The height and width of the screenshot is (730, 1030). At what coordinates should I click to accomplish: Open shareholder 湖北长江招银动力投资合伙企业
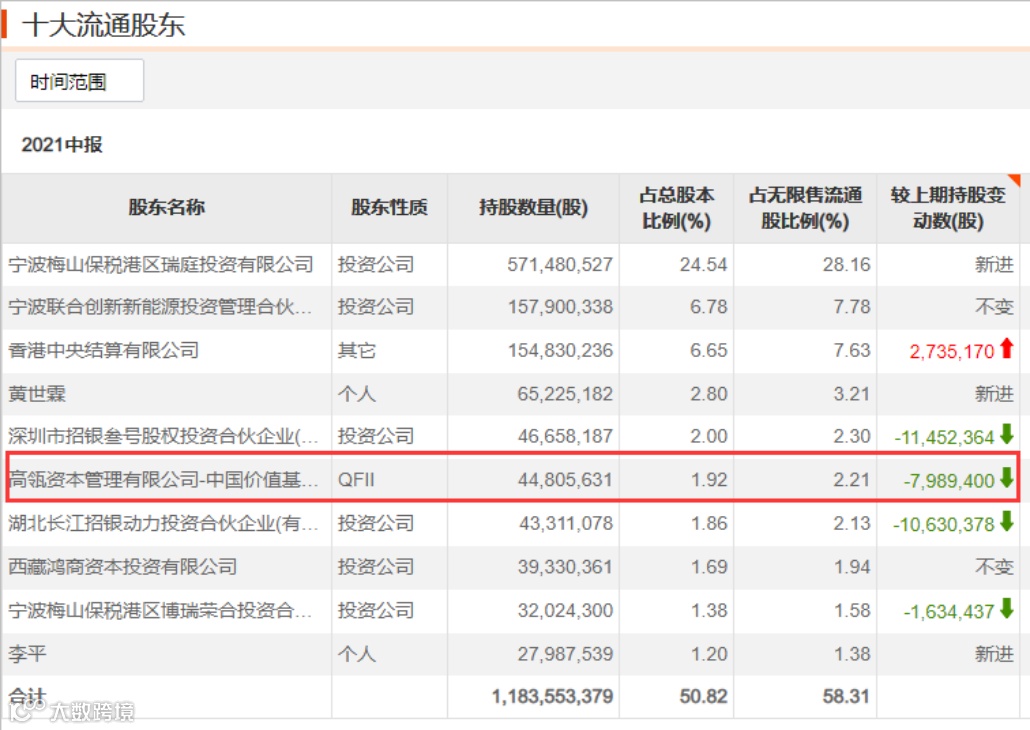(163, 523)
